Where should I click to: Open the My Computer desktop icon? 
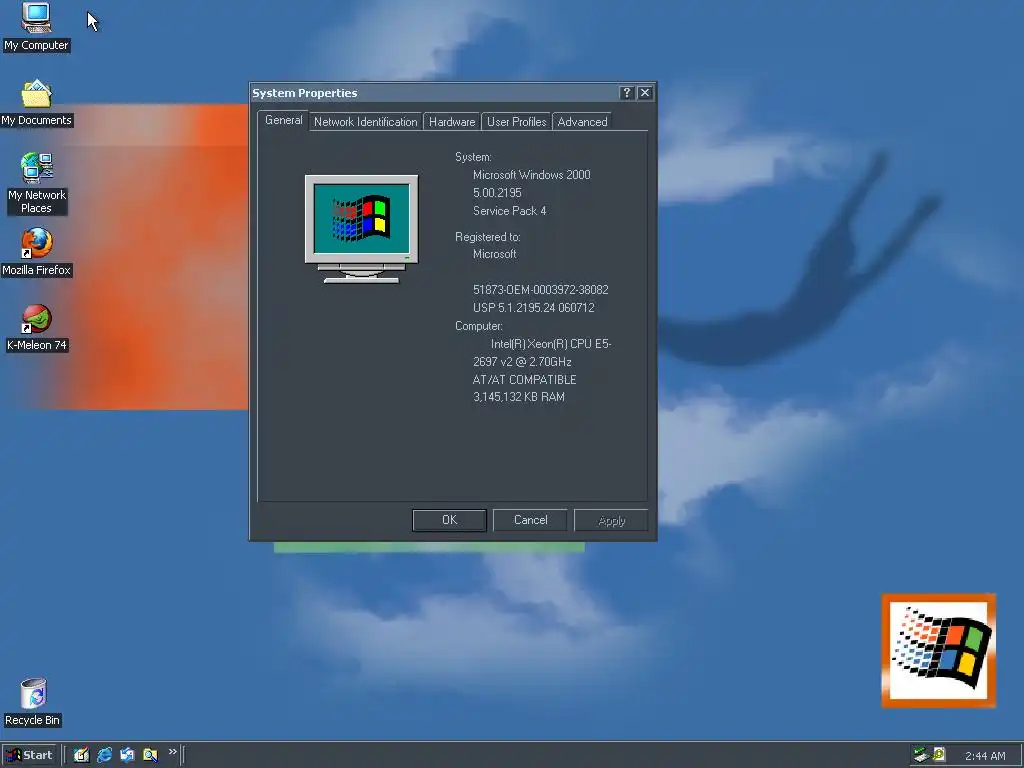coord(36,27)
